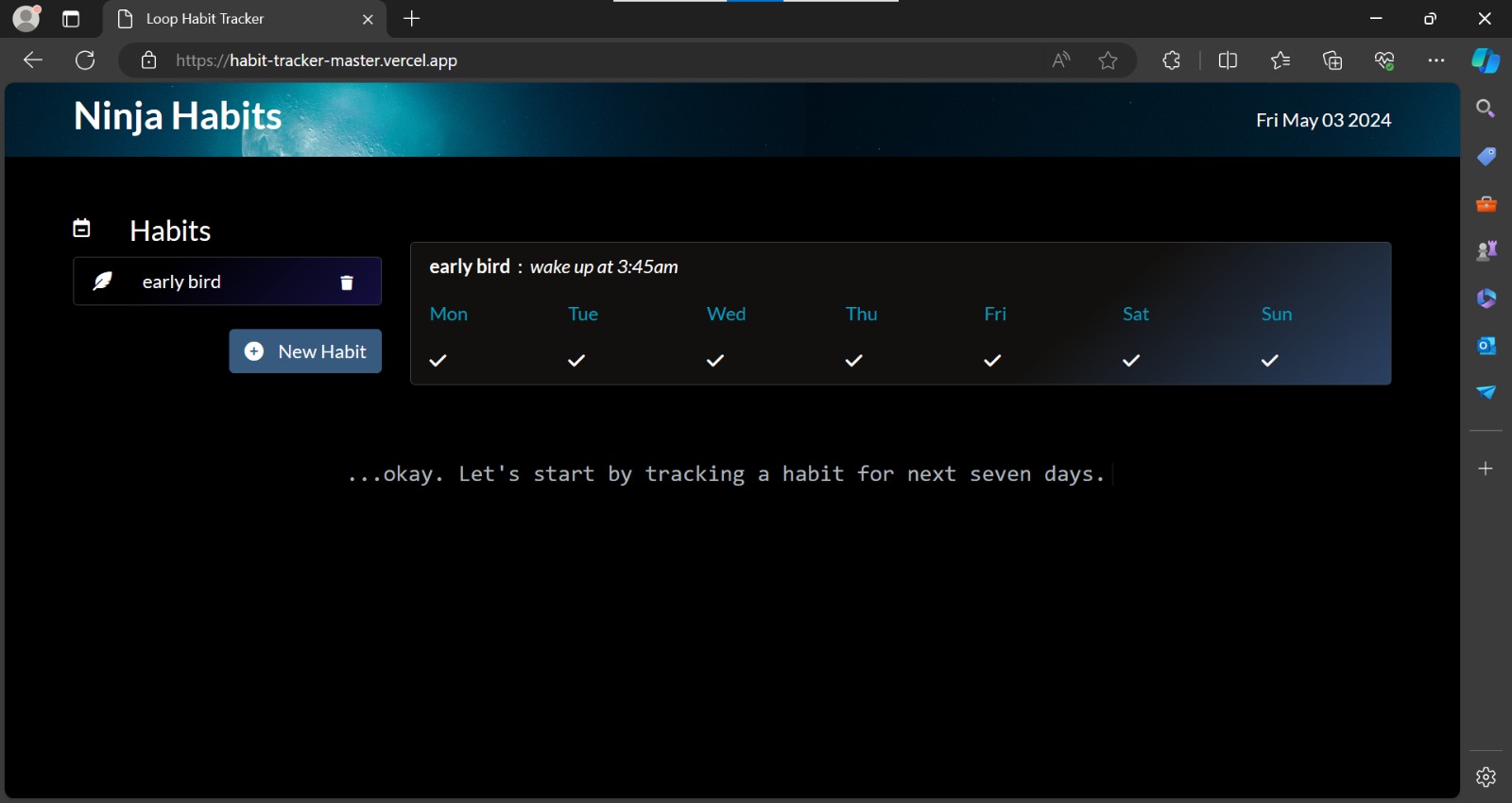The height and width of the screenshot is (803, 1512).
Task: Toggle Friday checkmark for early bird
Action: click(x=993, y=360)
